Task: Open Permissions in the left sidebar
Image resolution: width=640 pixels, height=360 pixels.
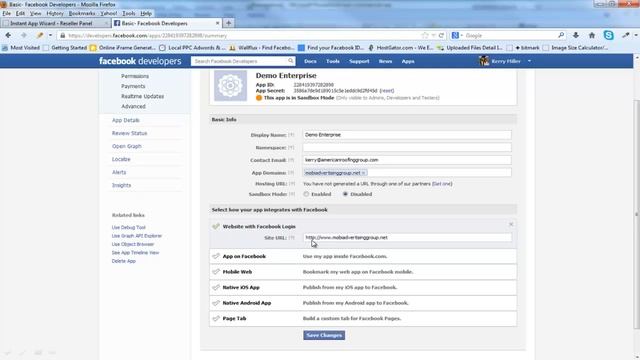Action: (x=135, y=76)
